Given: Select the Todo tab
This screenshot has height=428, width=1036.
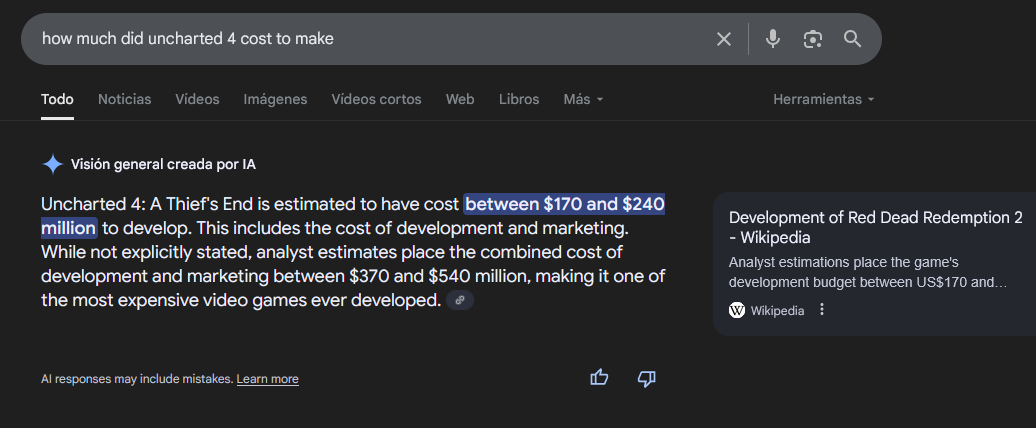Looking at the screenshot, I should pyautogui.click(x=57, y=99).
